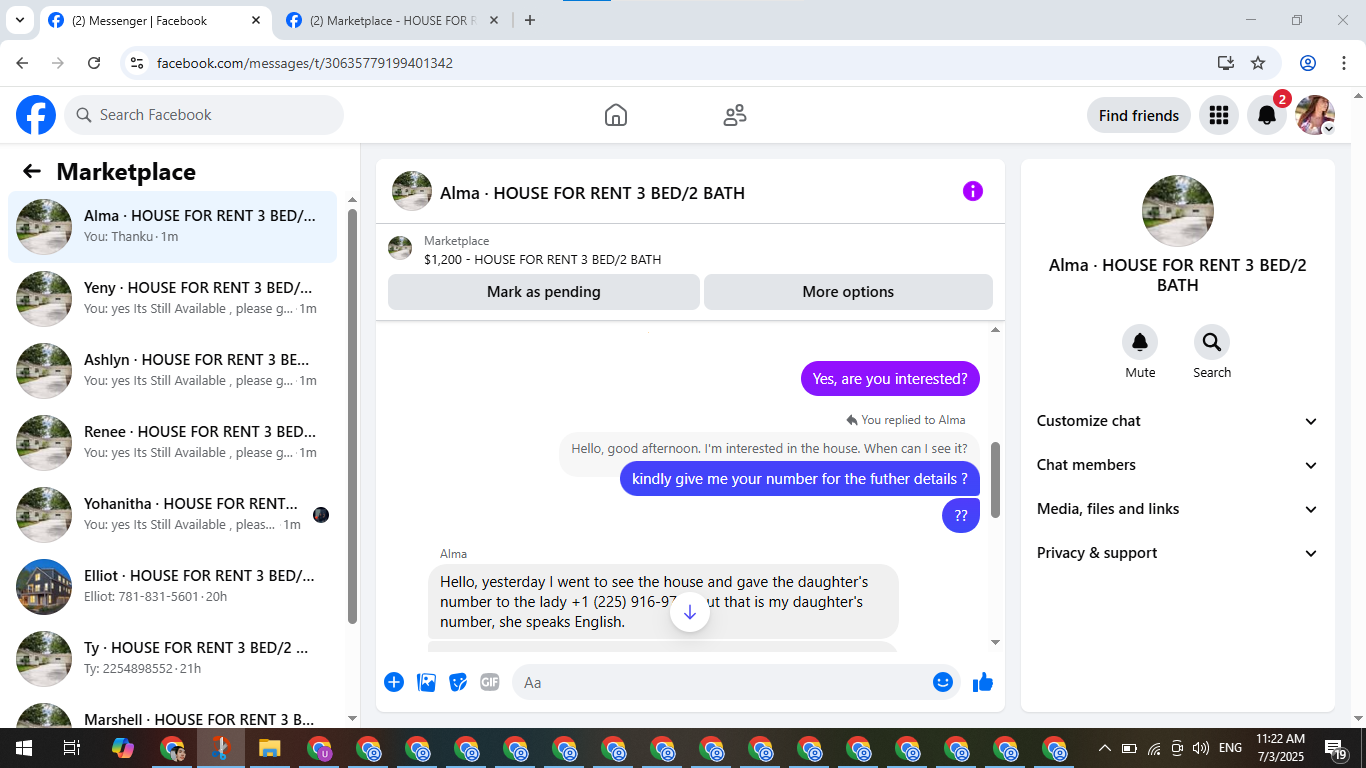
Task: Open Renee conversation in the list
Action: pos(172,443)
